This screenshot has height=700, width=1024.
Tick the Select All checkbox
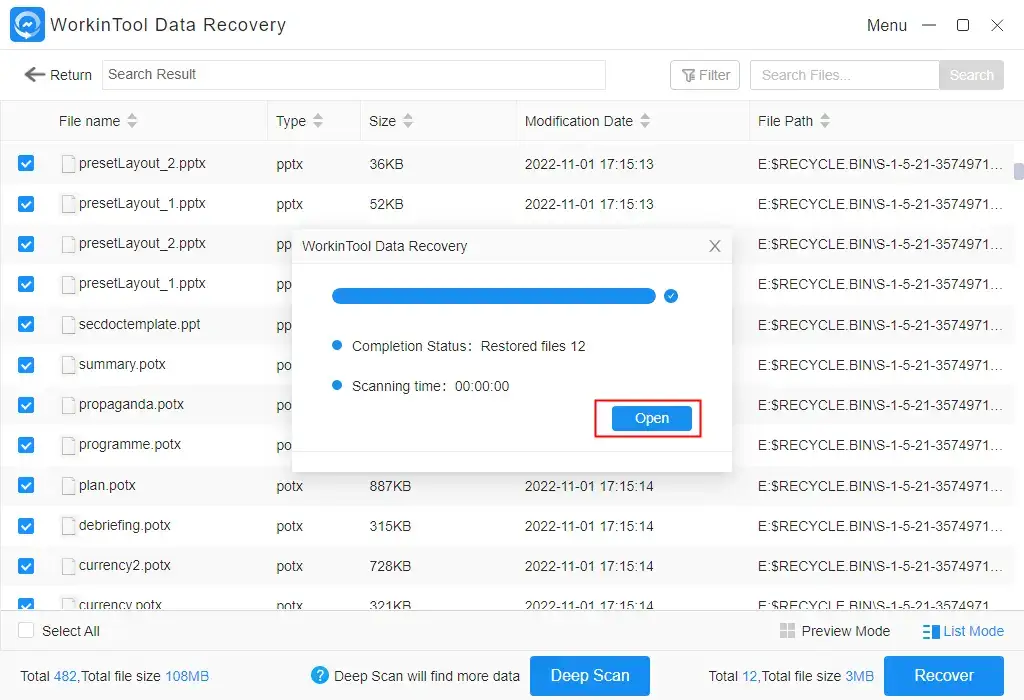pyautogui.click(x=26, y=631)
